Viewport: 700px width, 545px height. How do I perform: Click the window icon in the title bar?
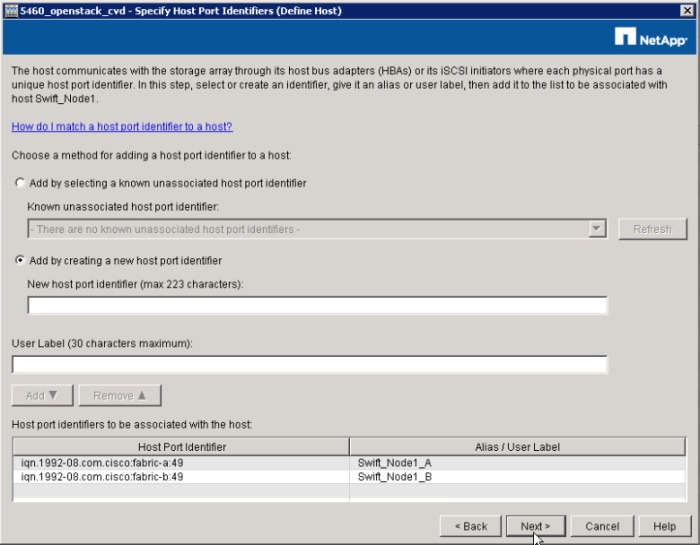(x=11, y=10)
